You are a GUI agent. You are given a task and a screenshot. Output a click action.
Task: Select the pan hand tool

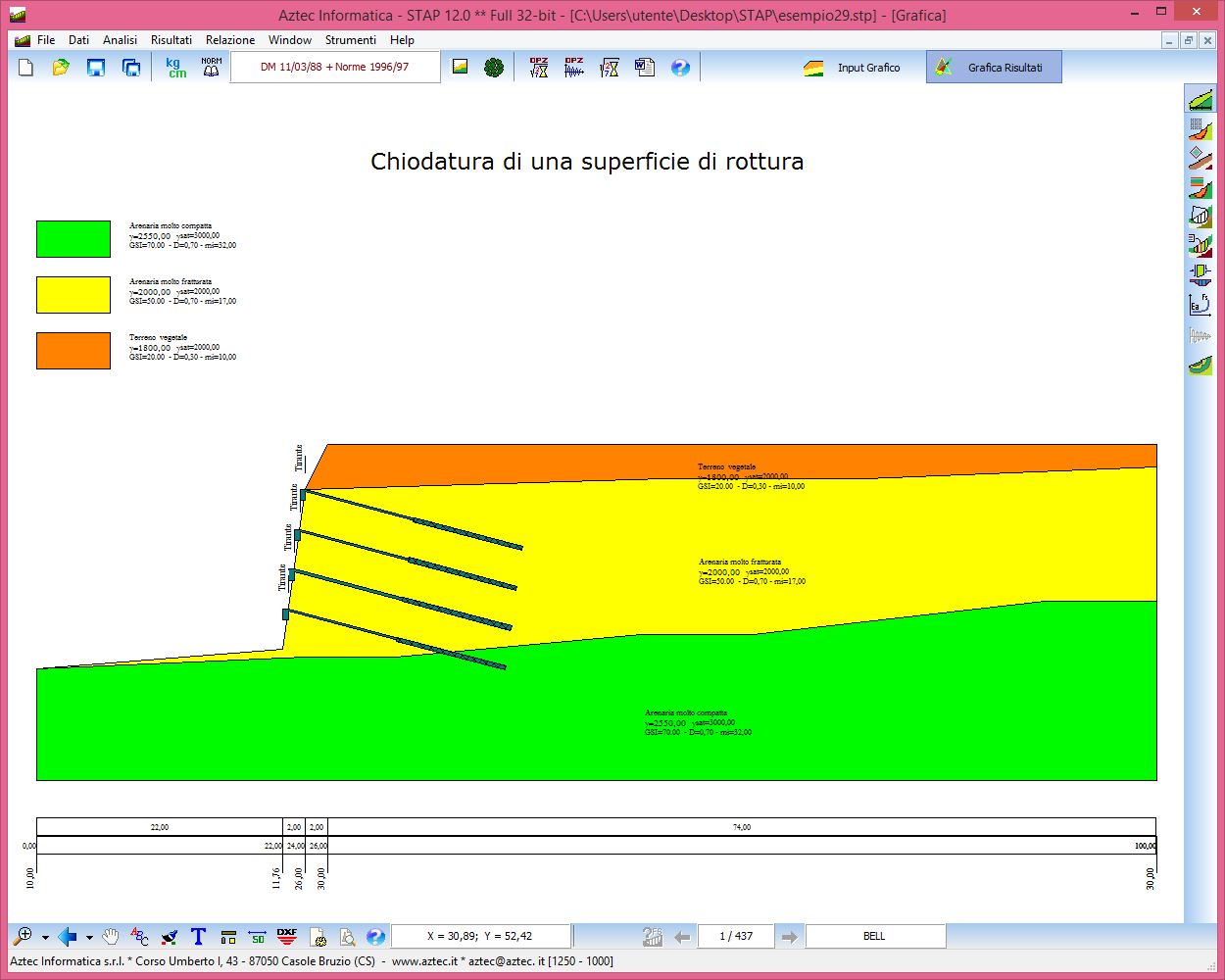tap(111, 937)
